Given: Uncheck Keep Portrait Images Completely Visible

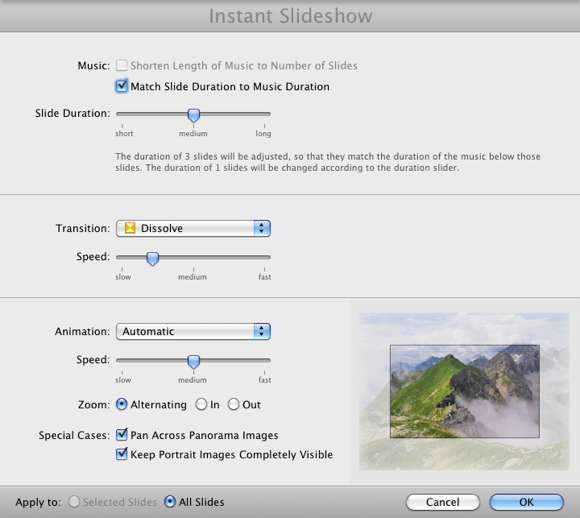Looking at the screenshot, I should pos(121,454).
